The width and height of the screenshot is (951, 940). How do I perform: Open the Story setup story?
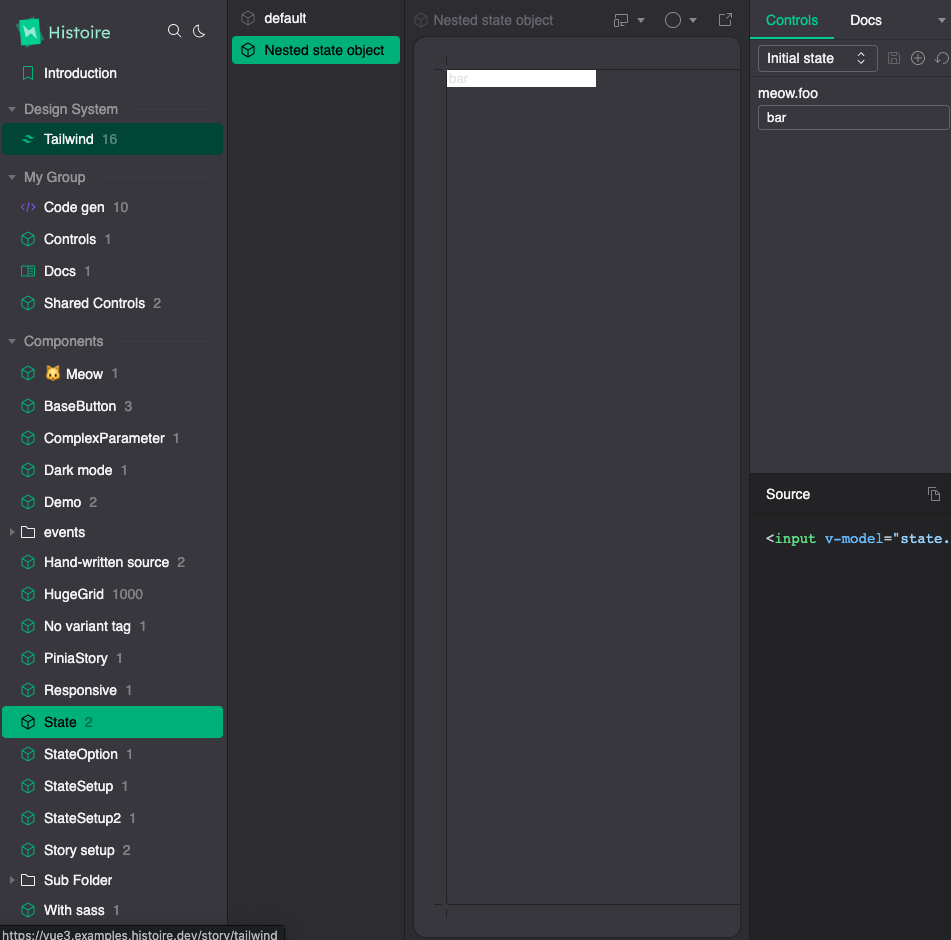(x=112, y=850)
